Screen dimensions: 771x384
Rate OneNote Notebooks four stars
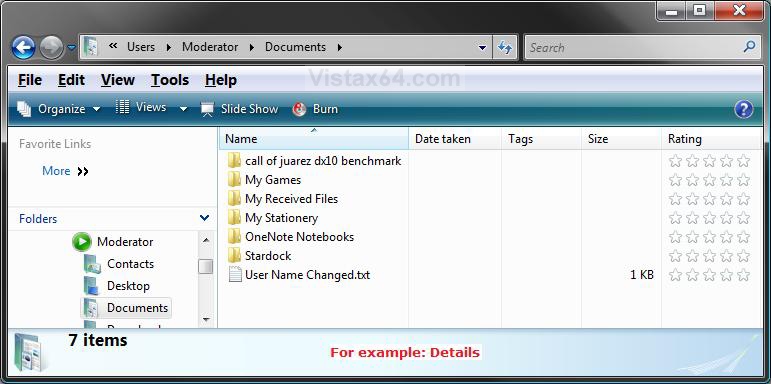click(x=726, y=236)
